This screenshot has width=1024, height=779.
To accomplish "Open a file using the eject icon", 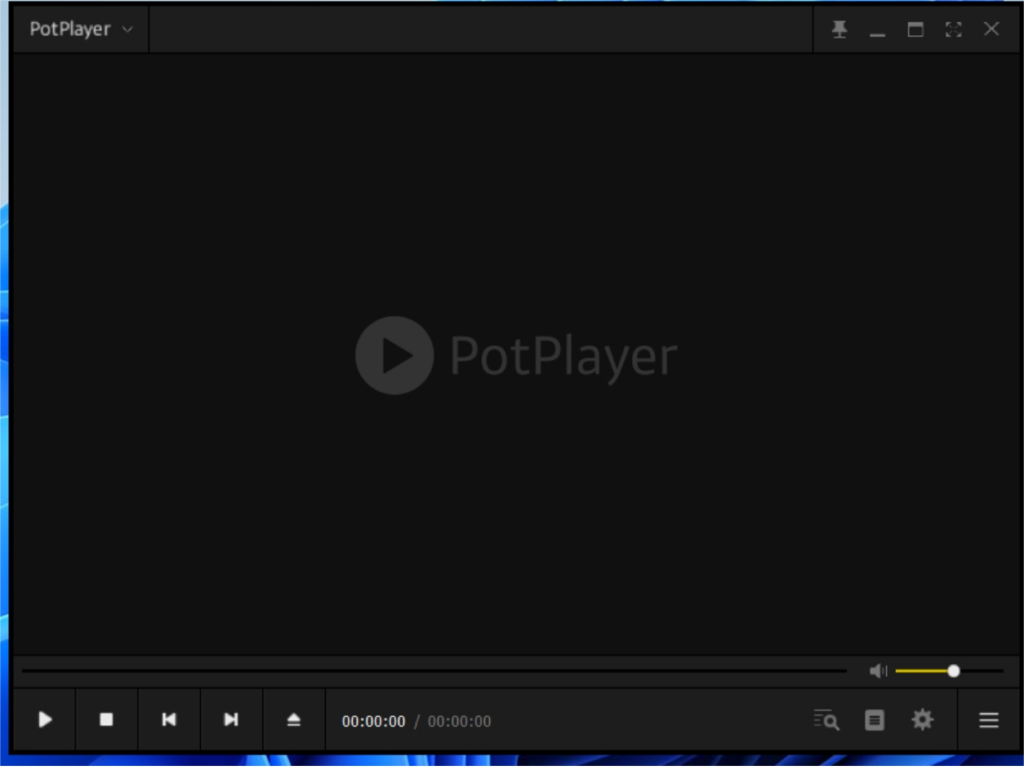I will [293, 720].
